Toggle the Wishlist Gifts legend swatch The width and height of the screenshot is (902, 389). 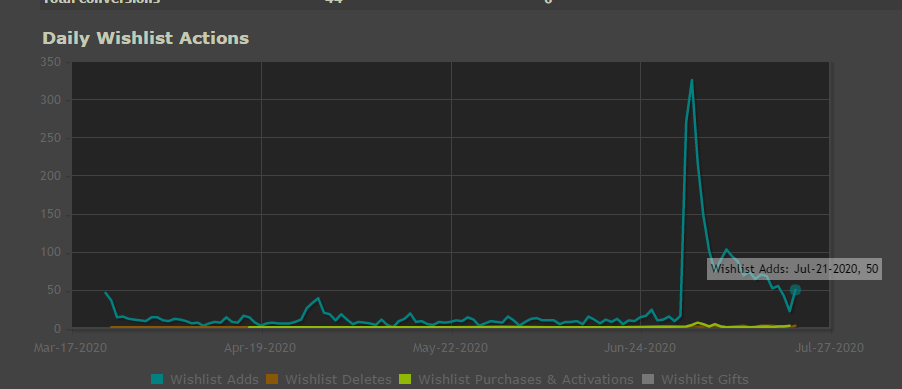[x=648, y=379]
